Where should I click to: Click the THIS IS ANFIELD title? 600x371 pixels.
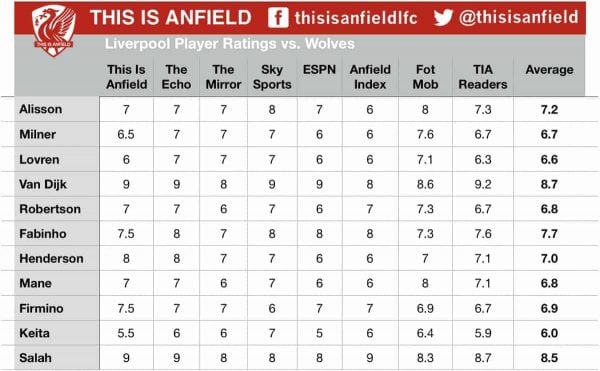[171, 18]
